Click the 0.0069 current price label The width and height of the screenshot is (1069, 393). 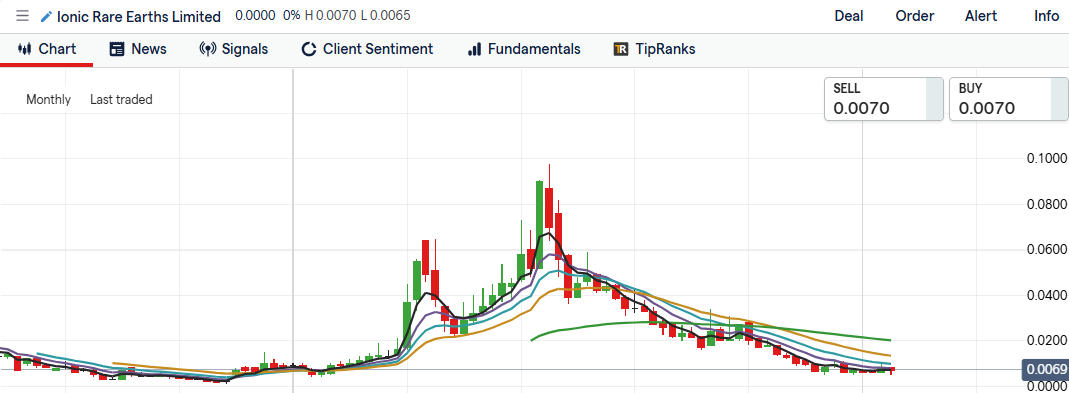(1045, 370)
